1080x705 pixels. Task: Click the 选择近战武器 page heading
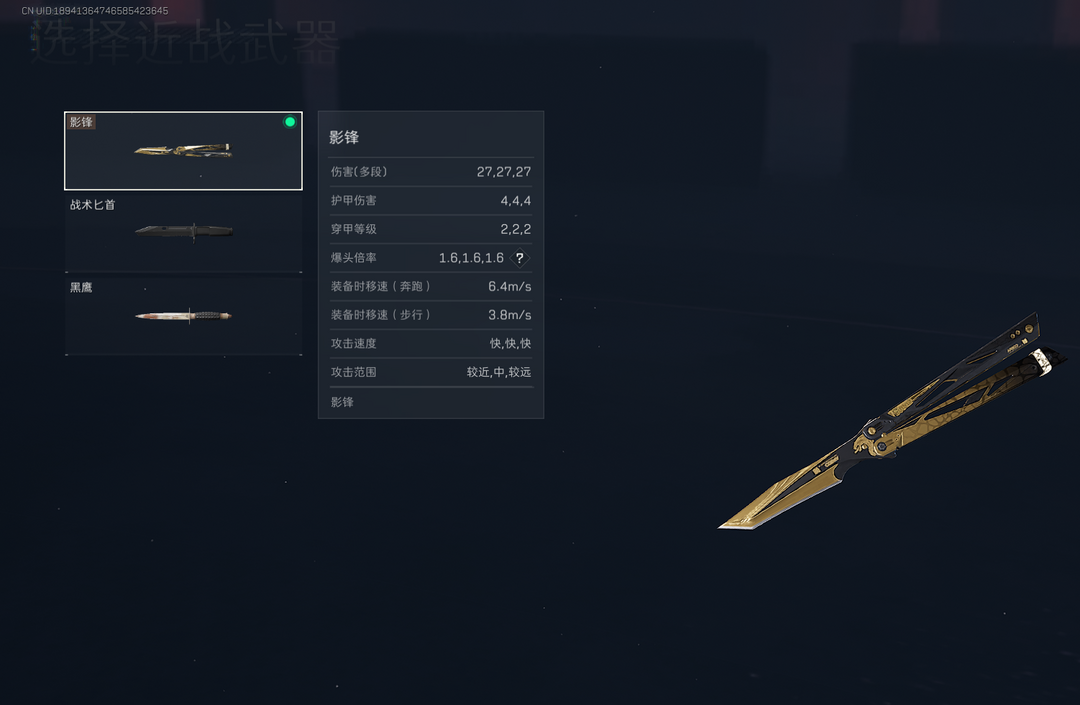185,41
